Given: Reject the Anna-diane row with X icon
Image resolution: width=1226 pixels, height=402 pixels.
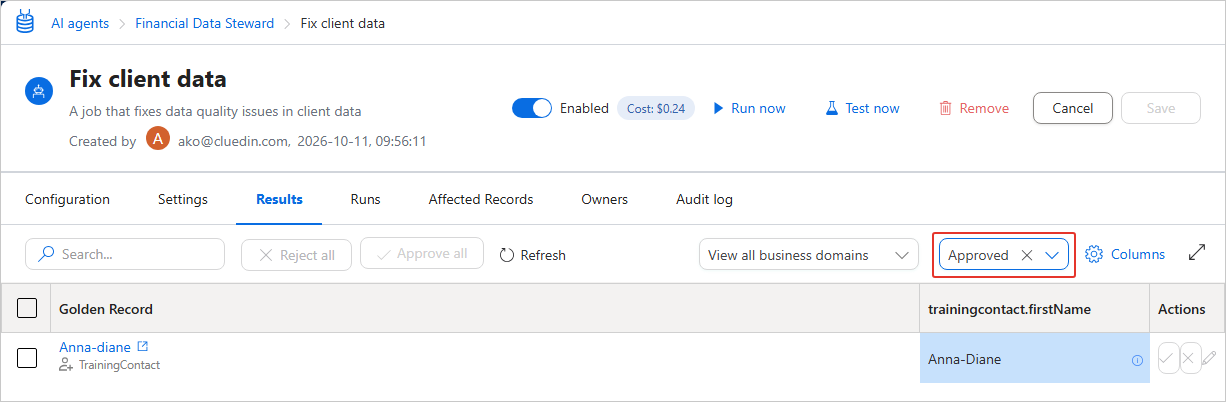Looking at the screenshot, I should (1189, 358).
